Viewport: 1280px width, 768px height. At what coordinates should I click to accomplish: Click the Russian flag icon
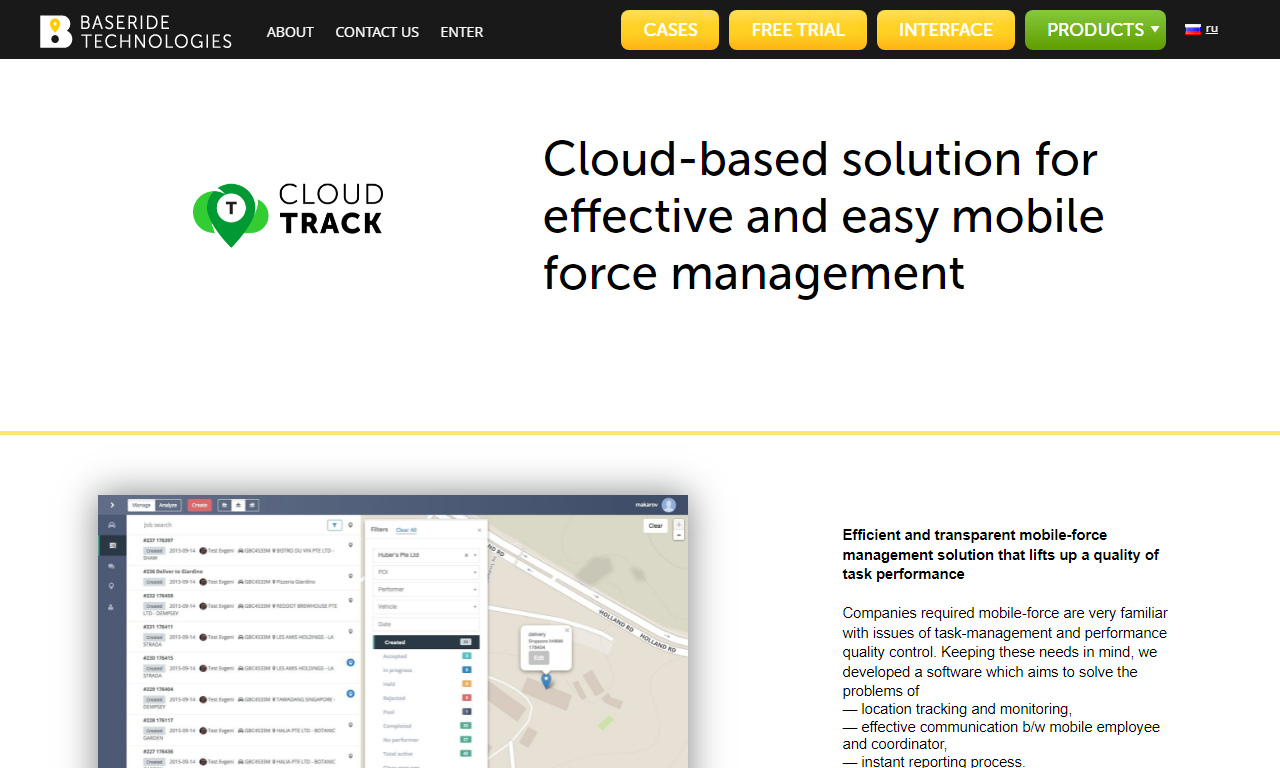(x=1193, y=29)
